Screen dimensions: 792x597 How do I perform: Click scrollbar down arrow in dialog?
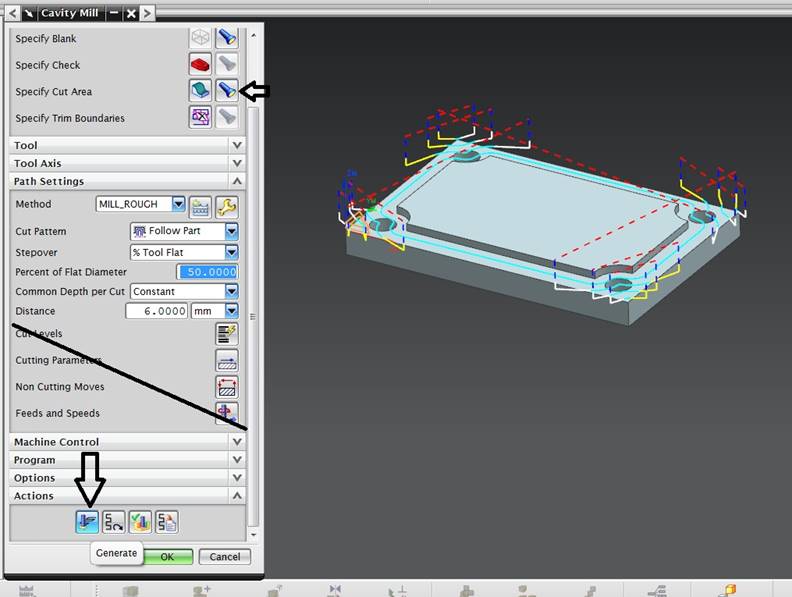click(254, 534)
